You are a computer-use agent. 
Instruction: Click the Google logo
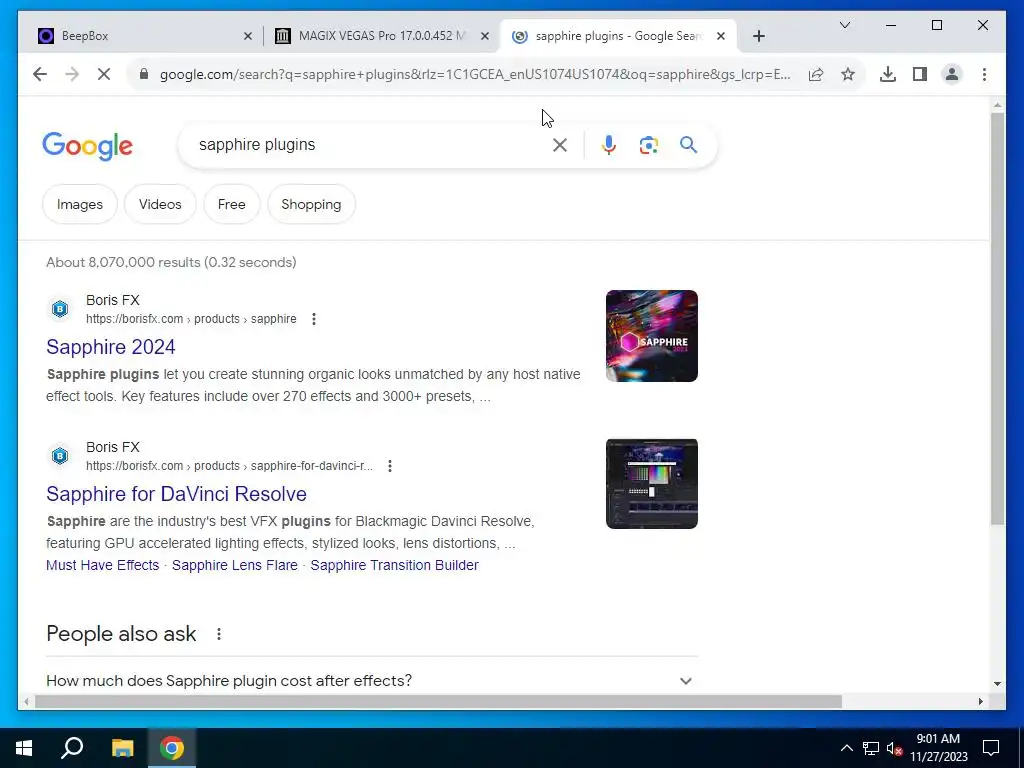pos(88,146)
